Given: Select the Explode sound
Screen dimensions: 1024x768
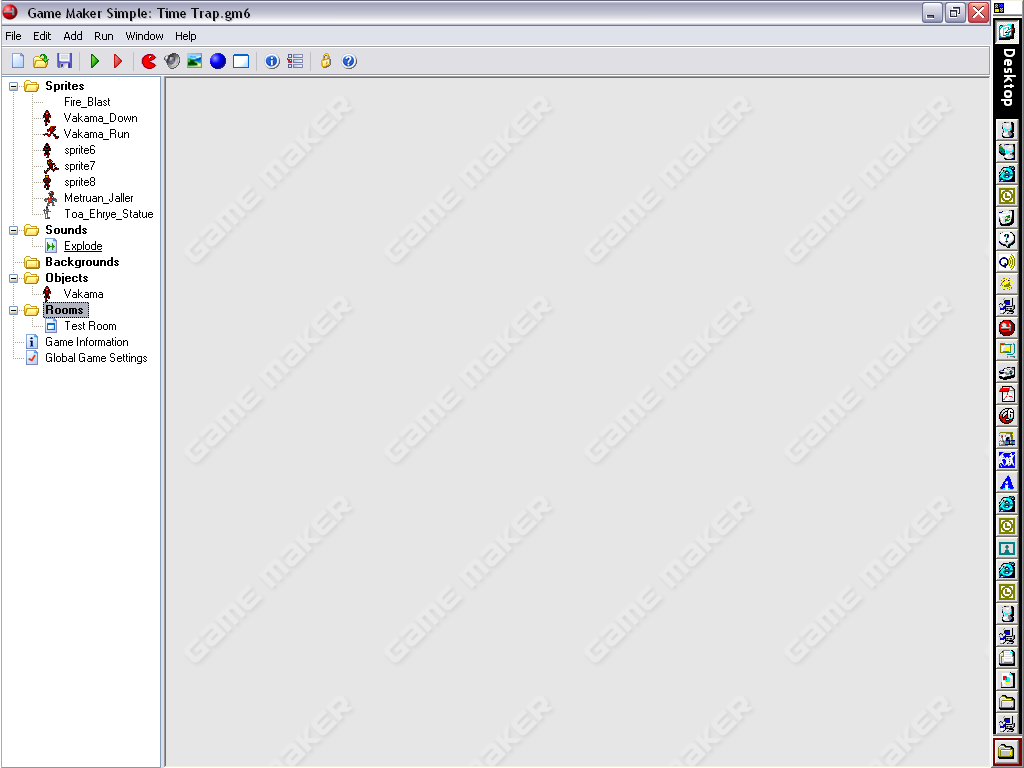Looking at the screenshot, I should click(x=83, y=246).
